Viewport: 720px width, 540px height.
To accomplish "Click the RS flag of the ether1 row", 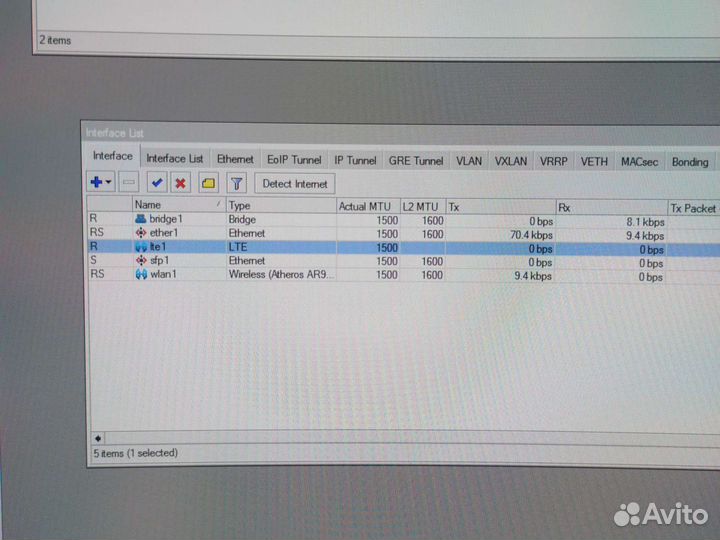I will 97,232.
